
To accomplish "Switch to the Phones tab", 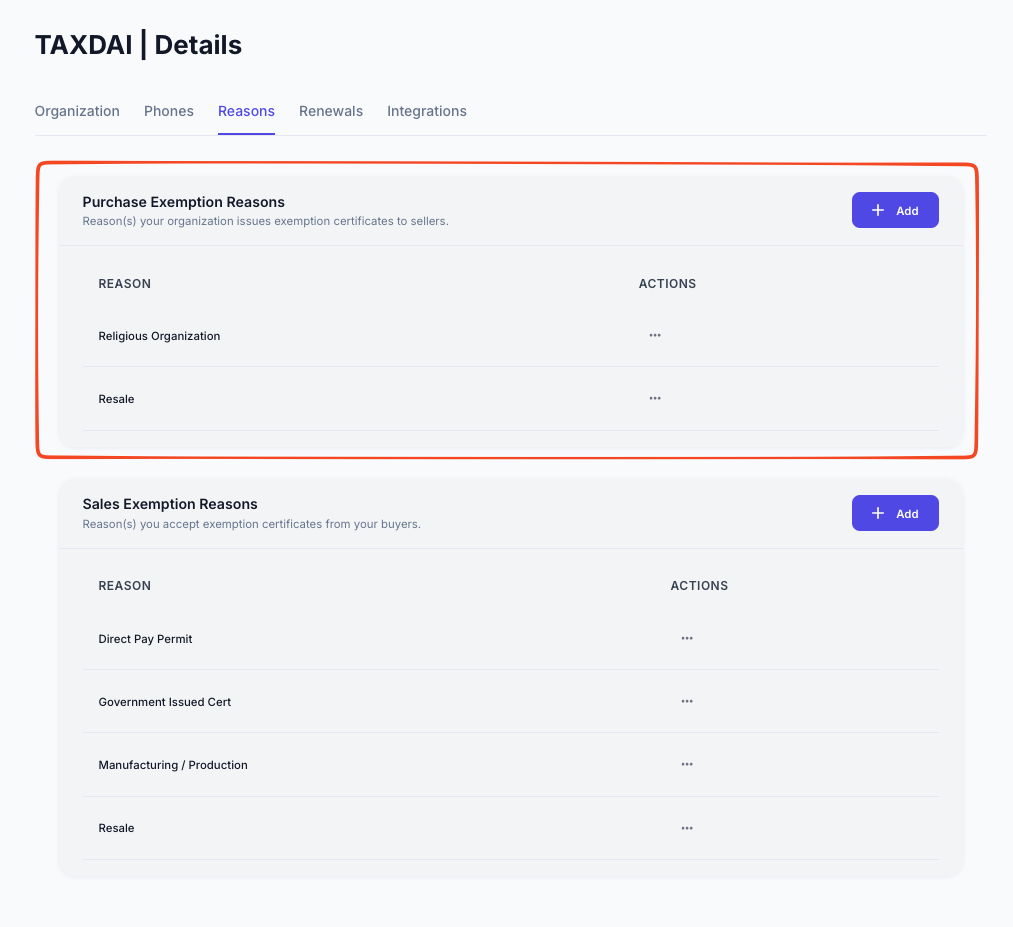I will pyautogui.click(x=169, y=111).
